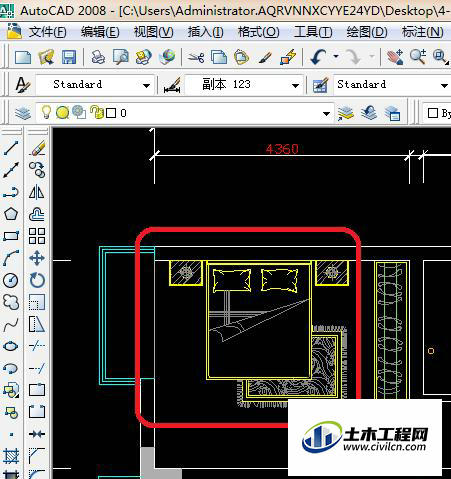This screenshot has height=479, width=451.
Task: Open the Make Block tool
Action: point(11,412)
